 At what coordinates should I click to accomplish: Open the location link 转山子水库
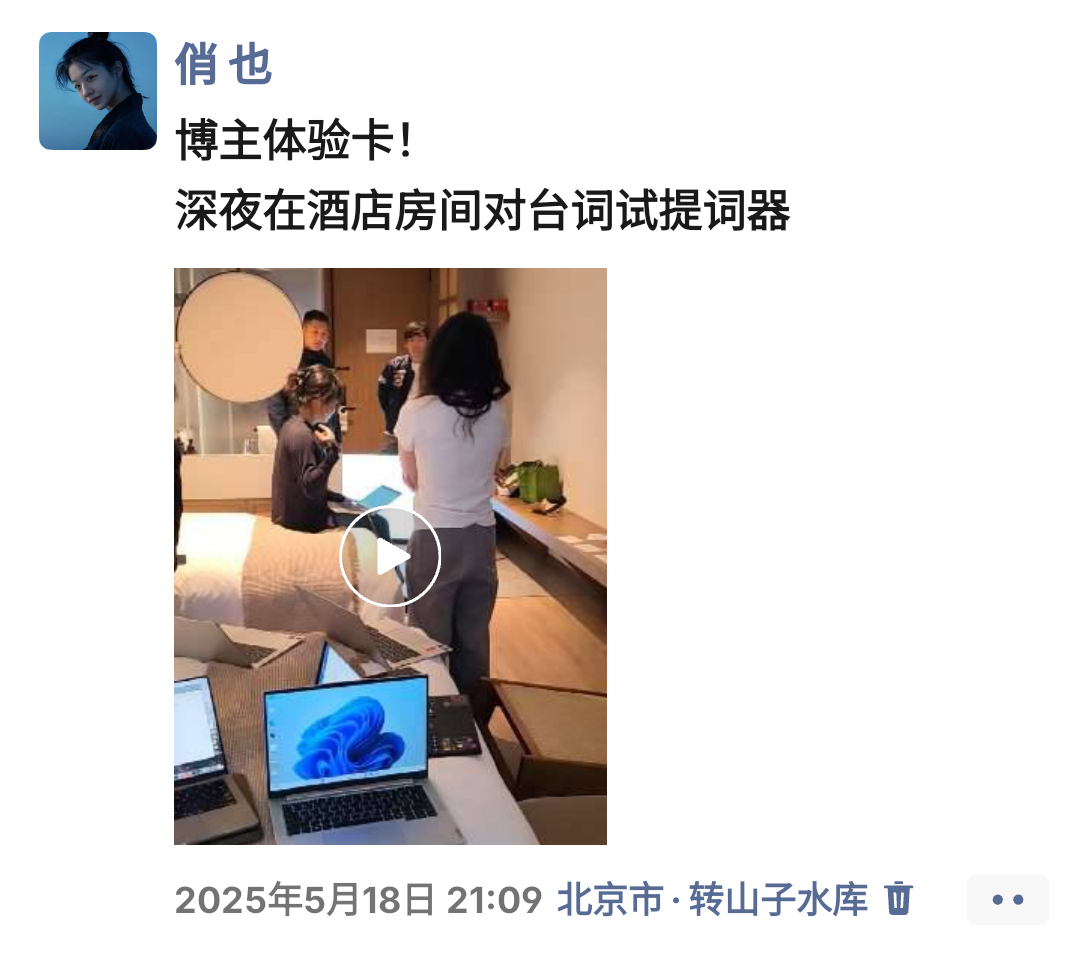click(x=778, y=900)
